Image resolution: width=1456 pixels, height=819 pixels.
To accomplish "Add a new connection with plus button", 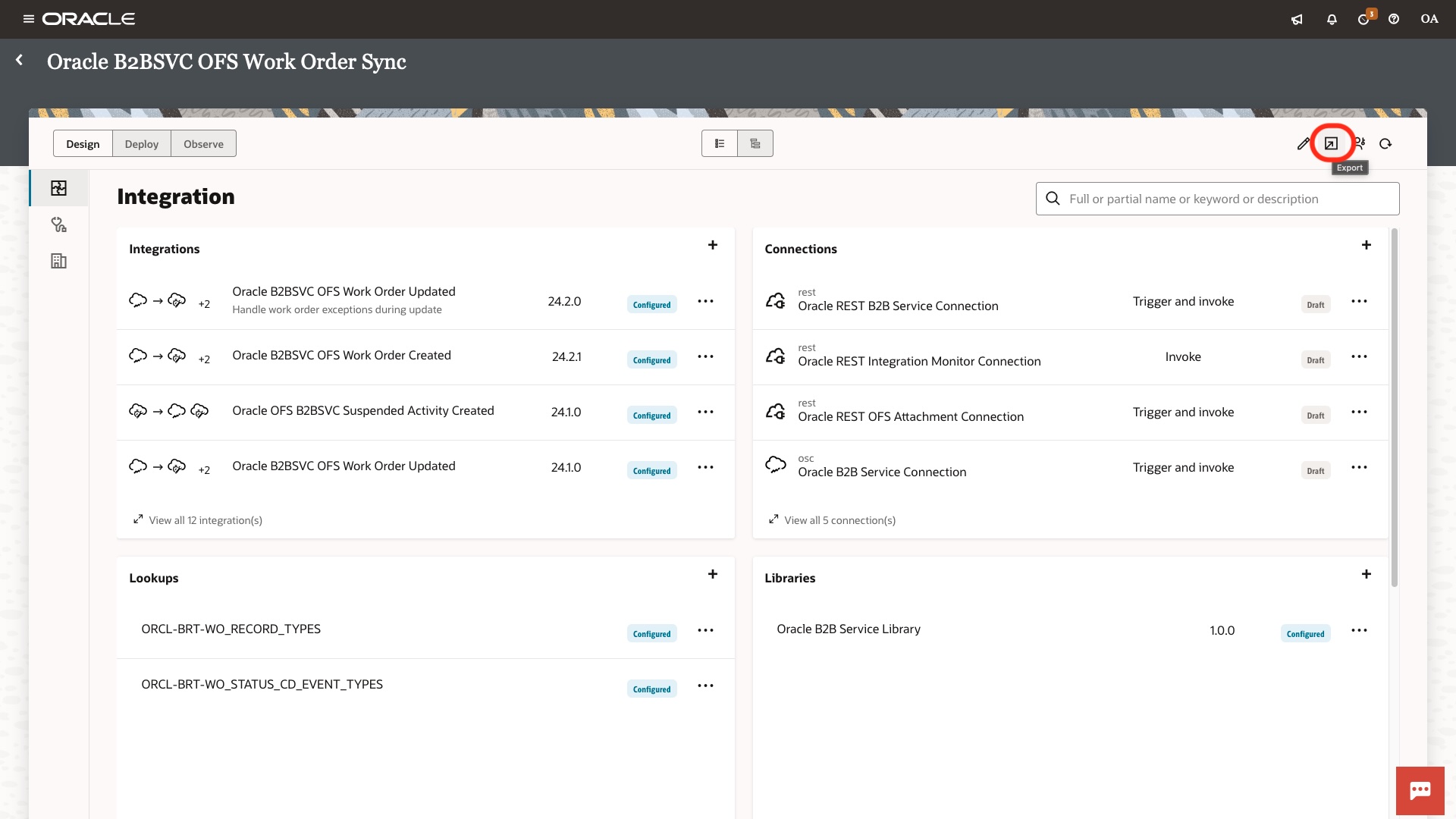I will (1366, 245).
